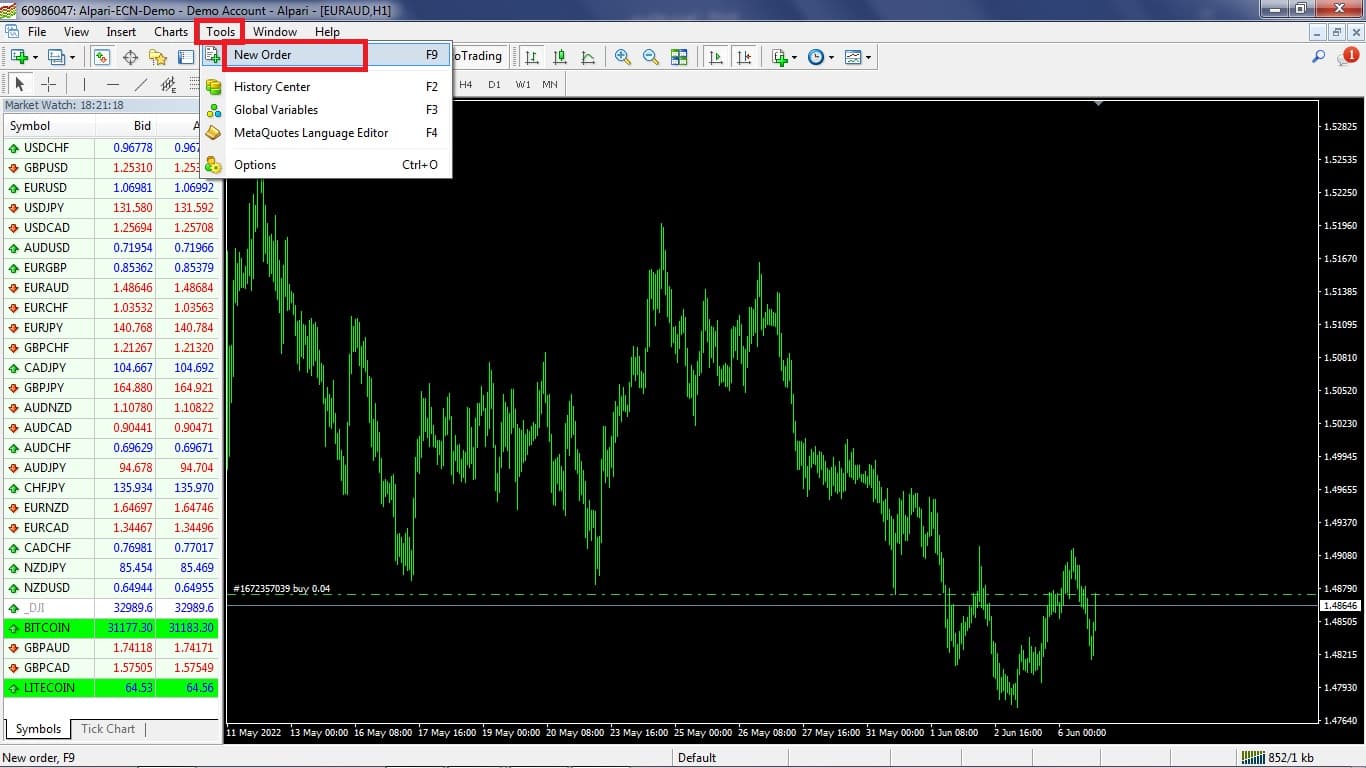Select the EURAUD row in Market Watch
This screenshot has width=1366, height=768.
click(111, 288)
